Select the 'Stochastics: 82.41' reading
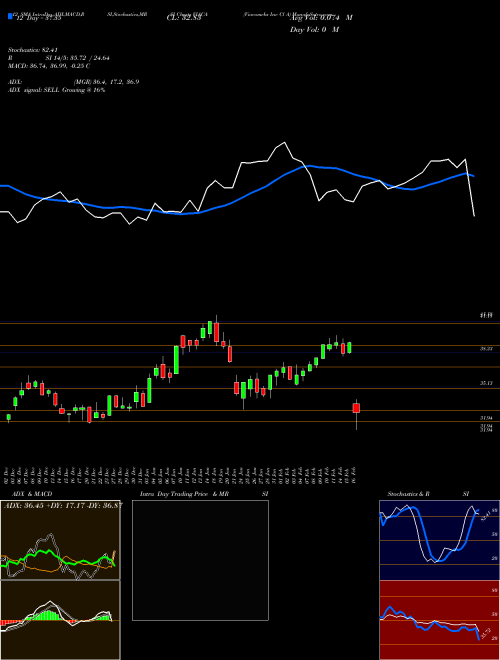This screenshot has width=500, height=660. click(32, 50)
